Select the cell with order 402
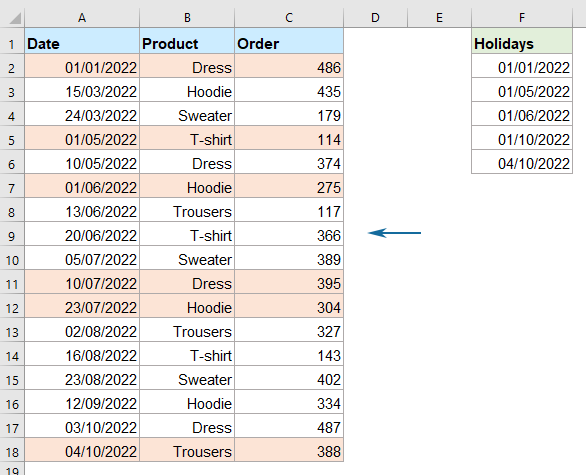Screen dimensions: 586x475 289,379
